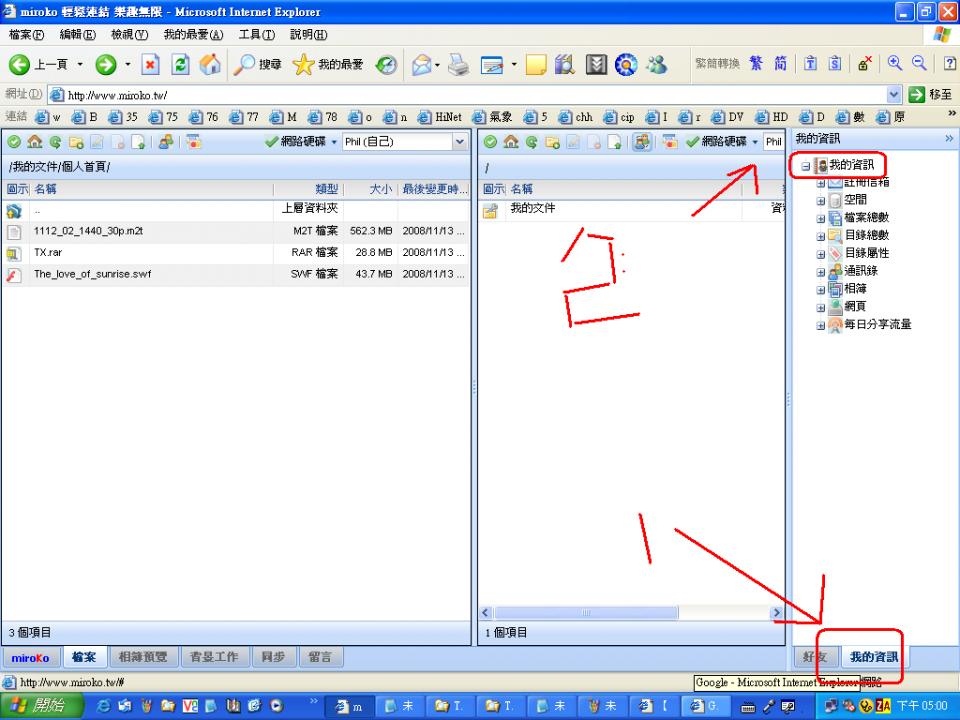Expand 每日分享流量 tree node
The height and width of the screenshot is (720, 960).
tap(820, 325)
